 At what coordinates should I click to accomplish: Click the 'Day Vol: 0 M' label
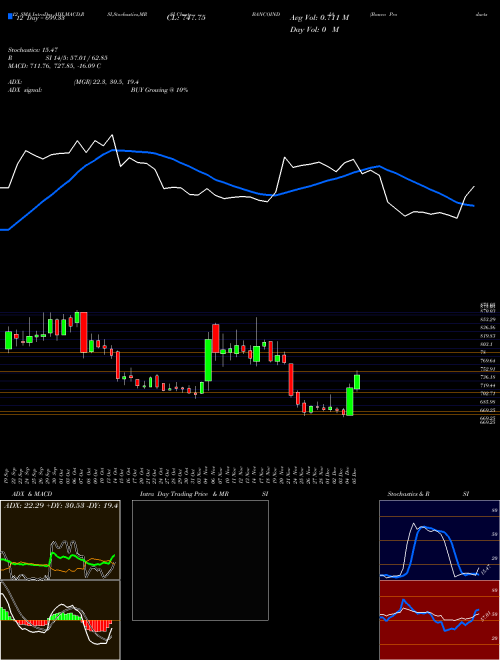(314, 29)
